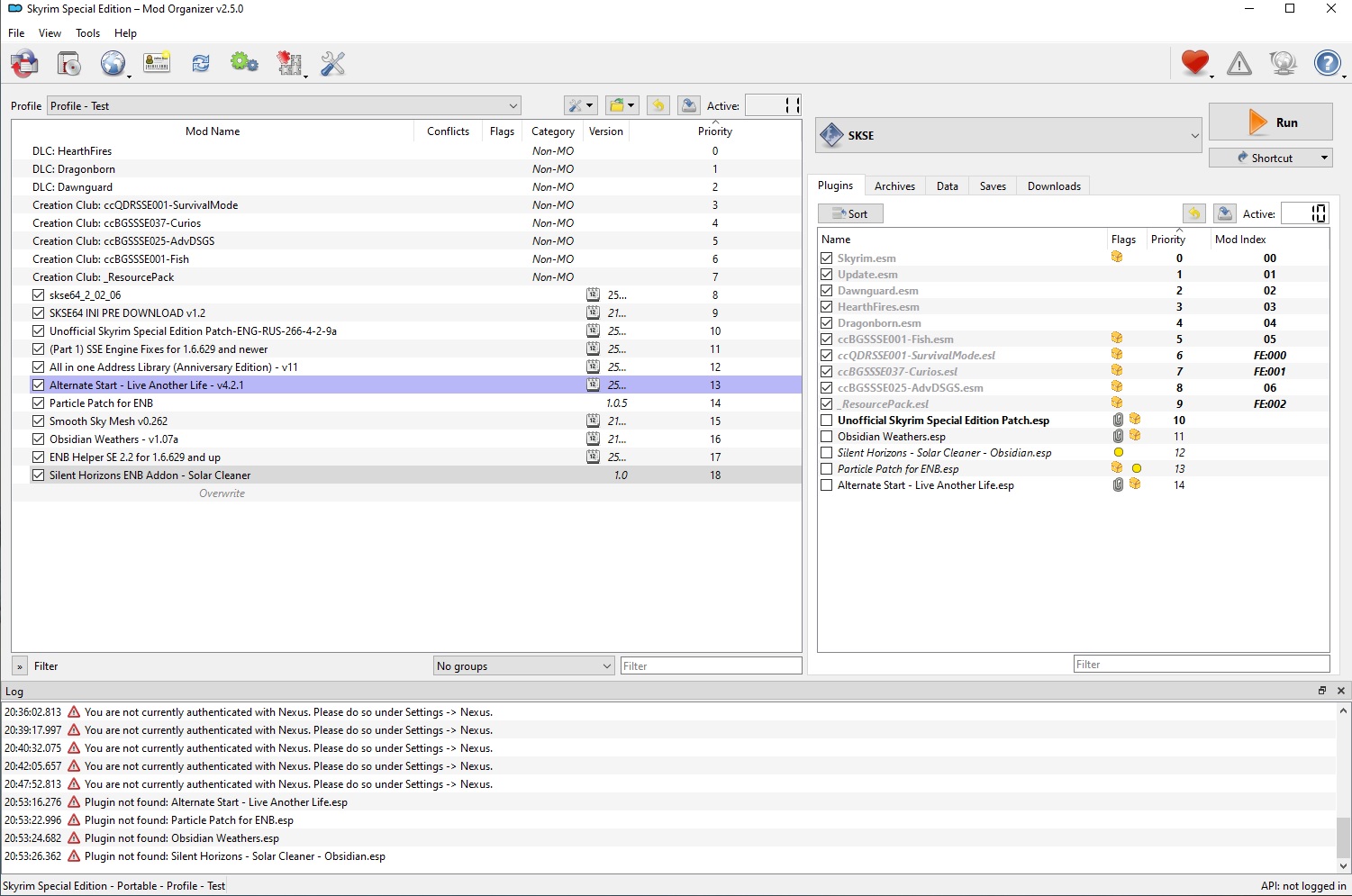Image resolution: width=1352 pixels, height=896 pixels.
Task: Click the puzzle-piece Tools plugin icon
Action: [289, 64]
